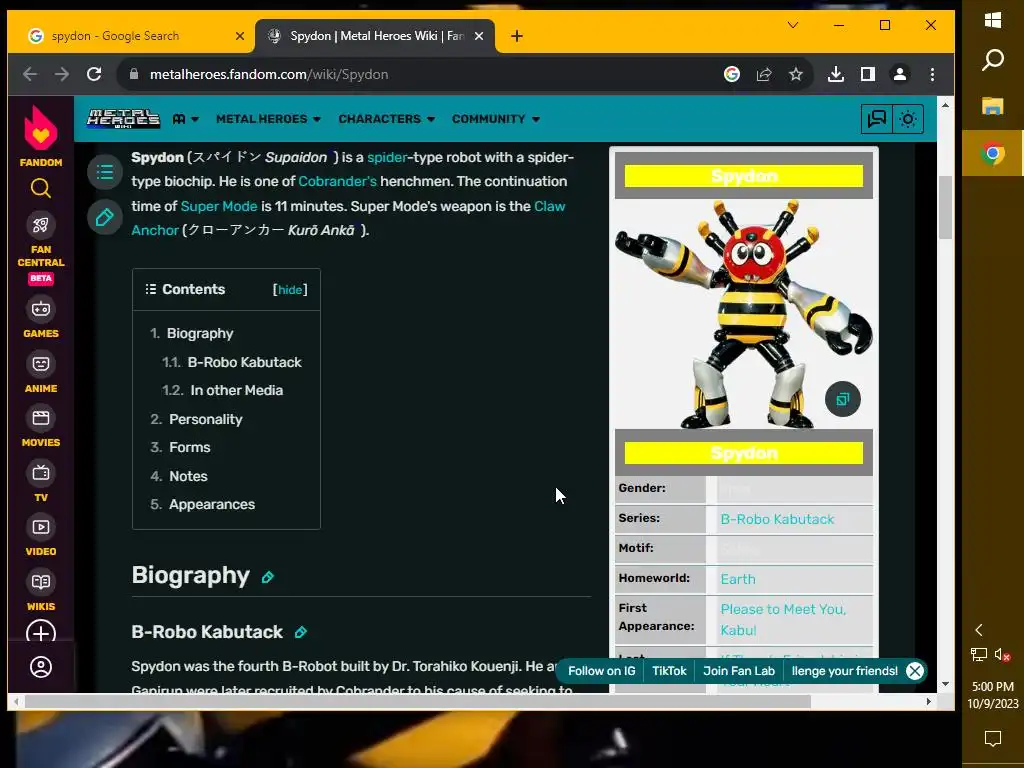Open the Metal Heroes Wiki logo
This screenshot has height=768, width=1024.
(123, 119)
